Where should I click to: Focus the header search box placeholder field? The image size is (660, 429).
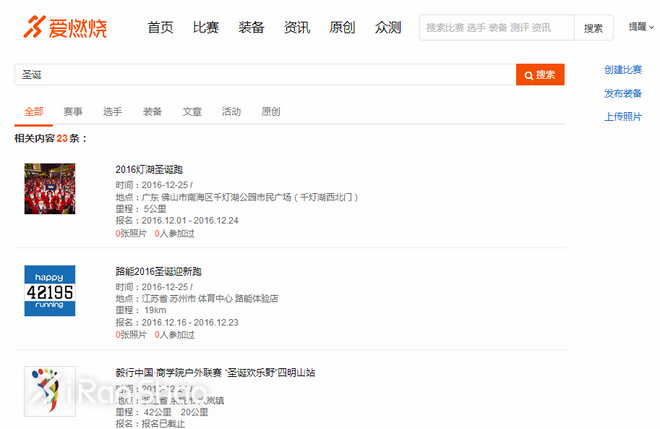[497, 28]
